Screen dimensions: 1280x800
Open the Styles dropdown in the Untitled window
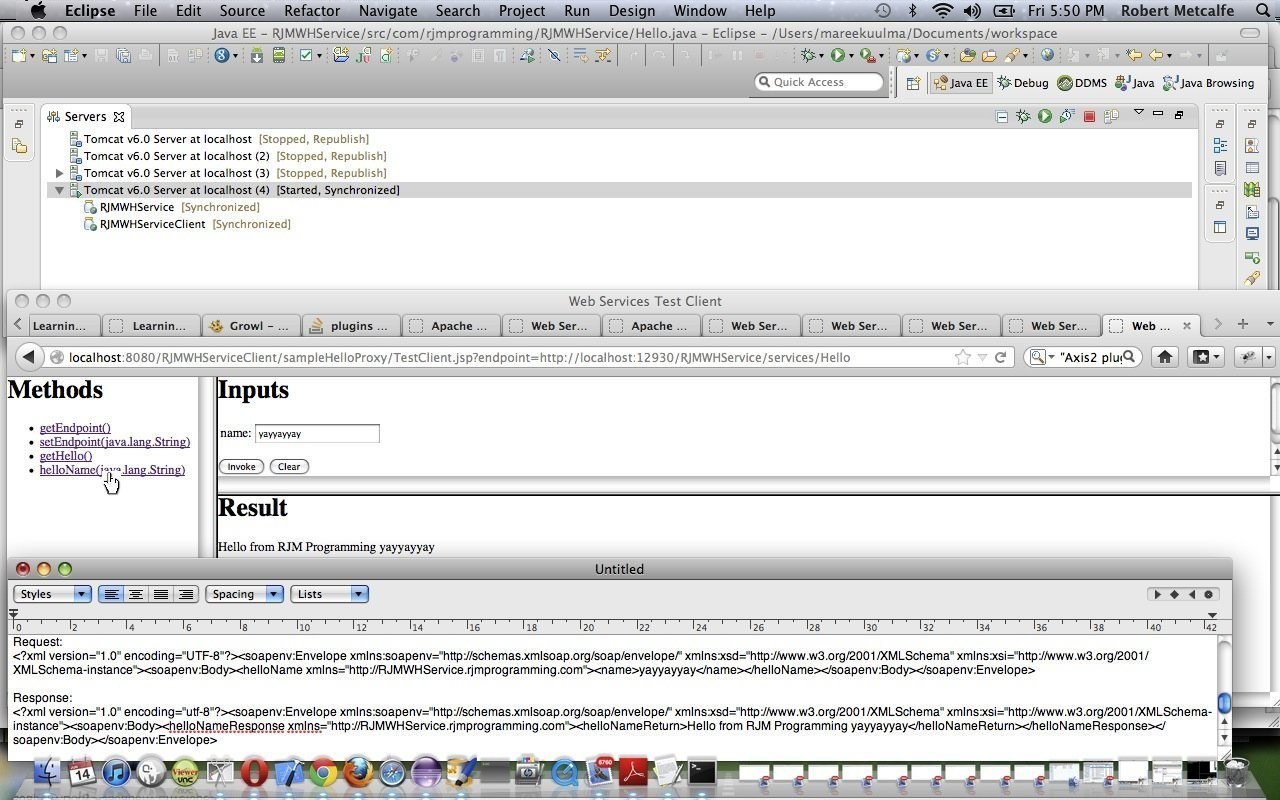[x=52, y=594]
